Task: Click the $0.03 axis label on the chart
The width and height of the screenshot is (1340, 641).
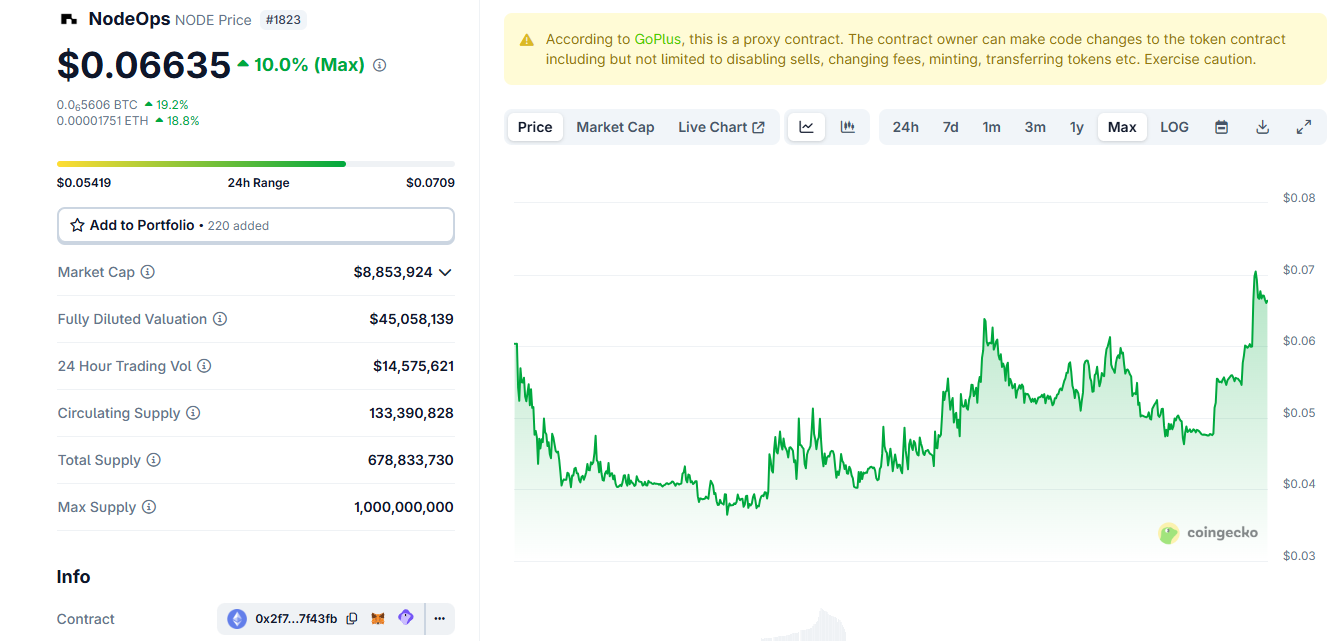Action: pos(1299,556)
